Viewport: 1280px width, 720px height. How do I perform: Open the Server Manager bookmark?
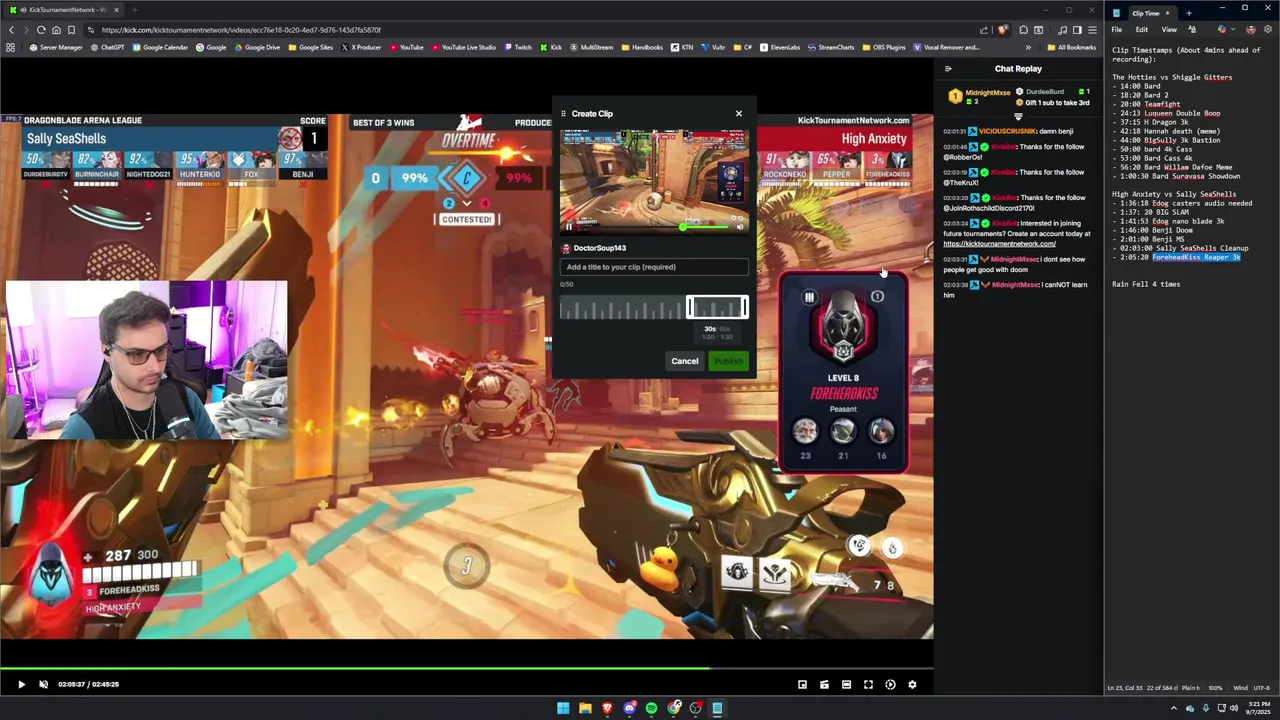coord(56,47)
